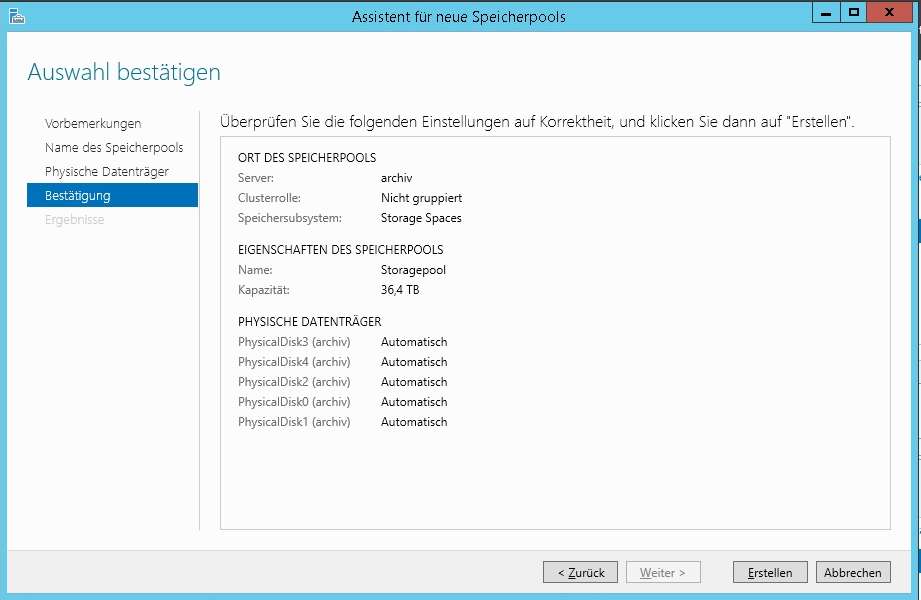Click 'Automatisch' beside PhysicalDisk3
Screen dimensions: 921x600
414,342
